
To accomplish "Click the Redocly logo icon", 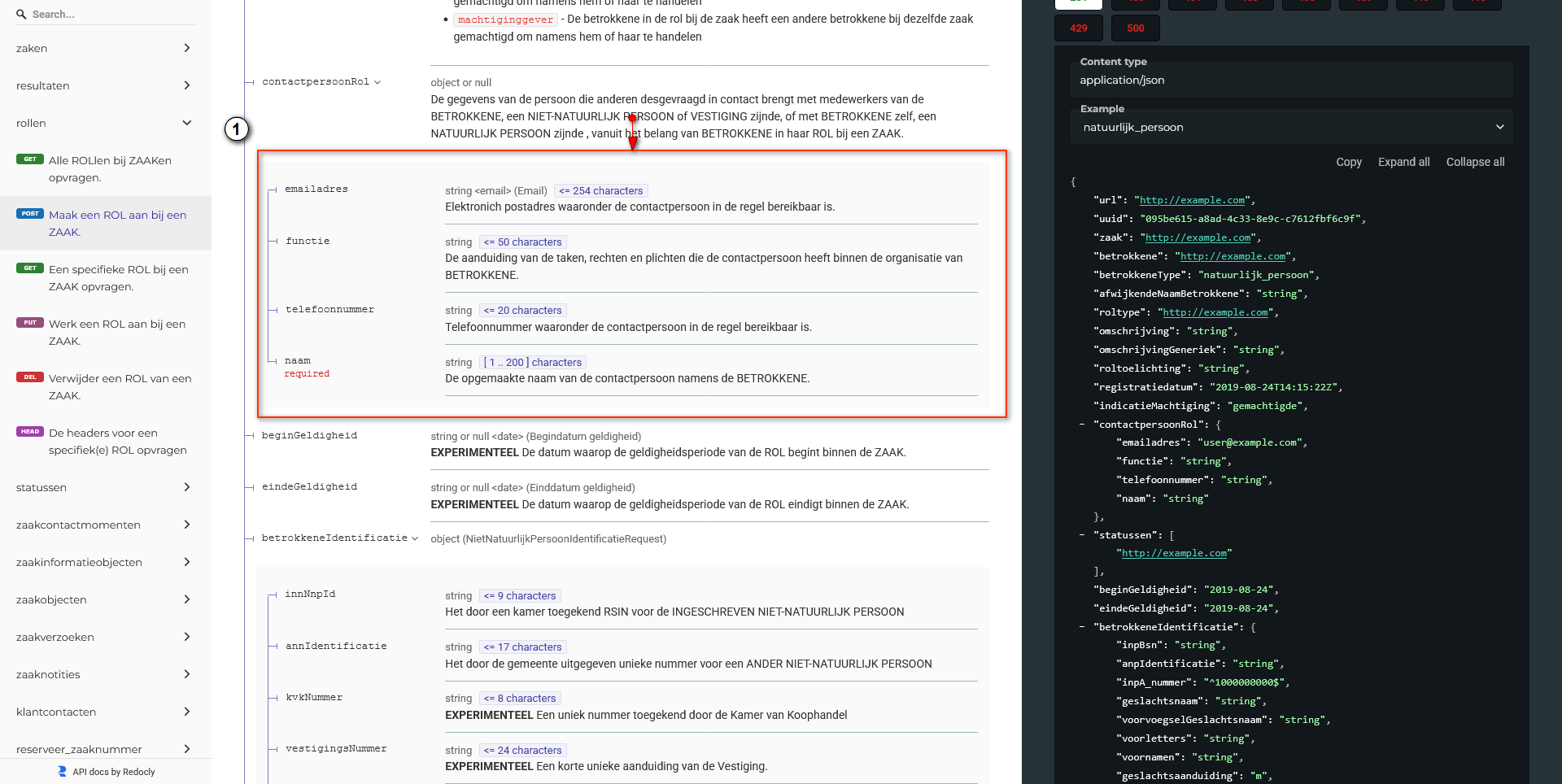I will 62,771.
